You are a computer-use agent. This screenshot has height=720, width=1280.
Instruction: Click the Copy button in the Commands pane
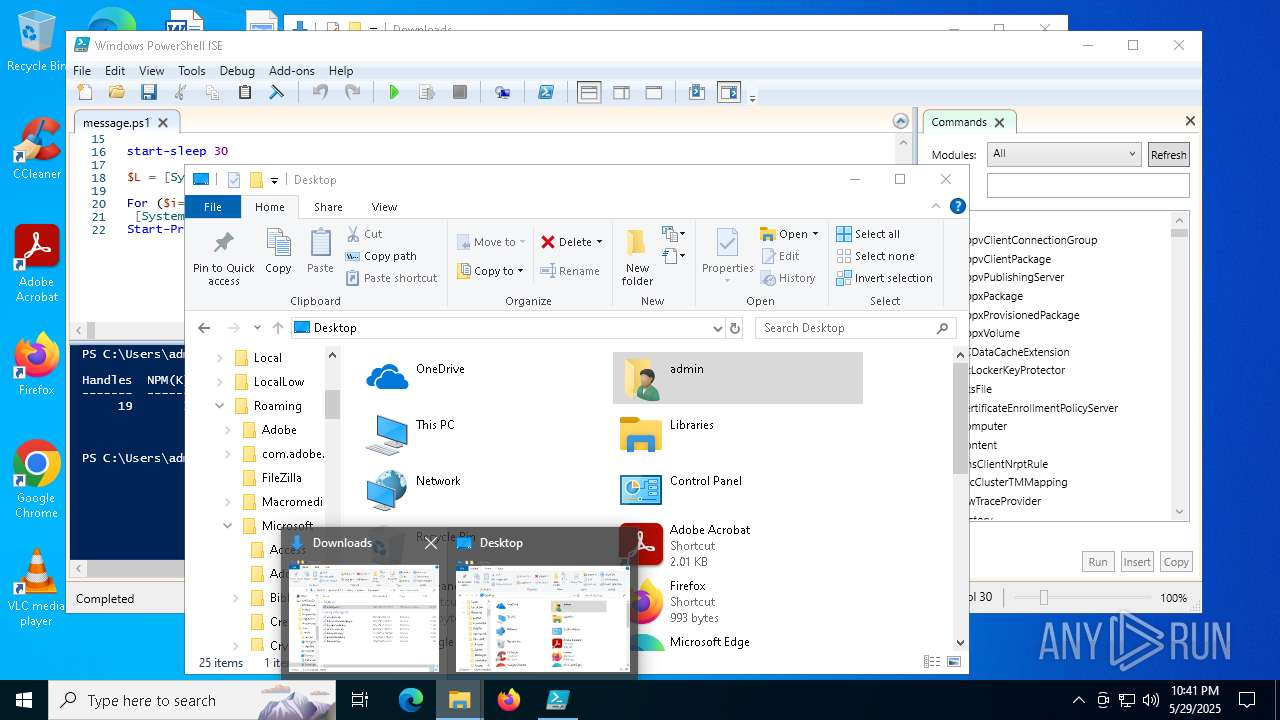(1176, 562)
